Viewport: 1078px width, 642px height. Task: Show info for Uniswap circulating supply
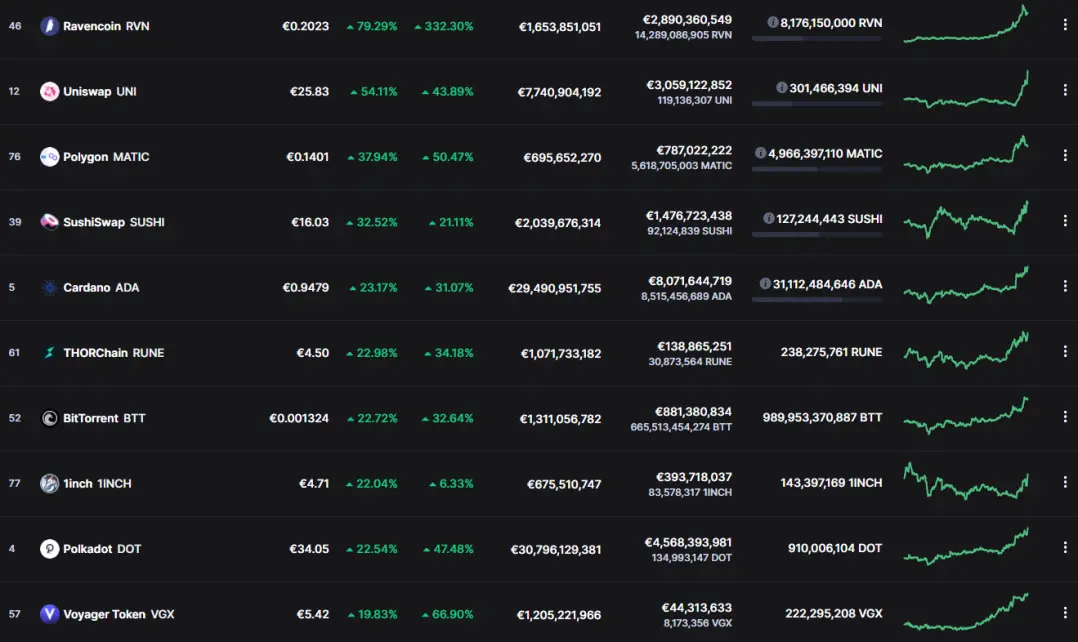782,88
